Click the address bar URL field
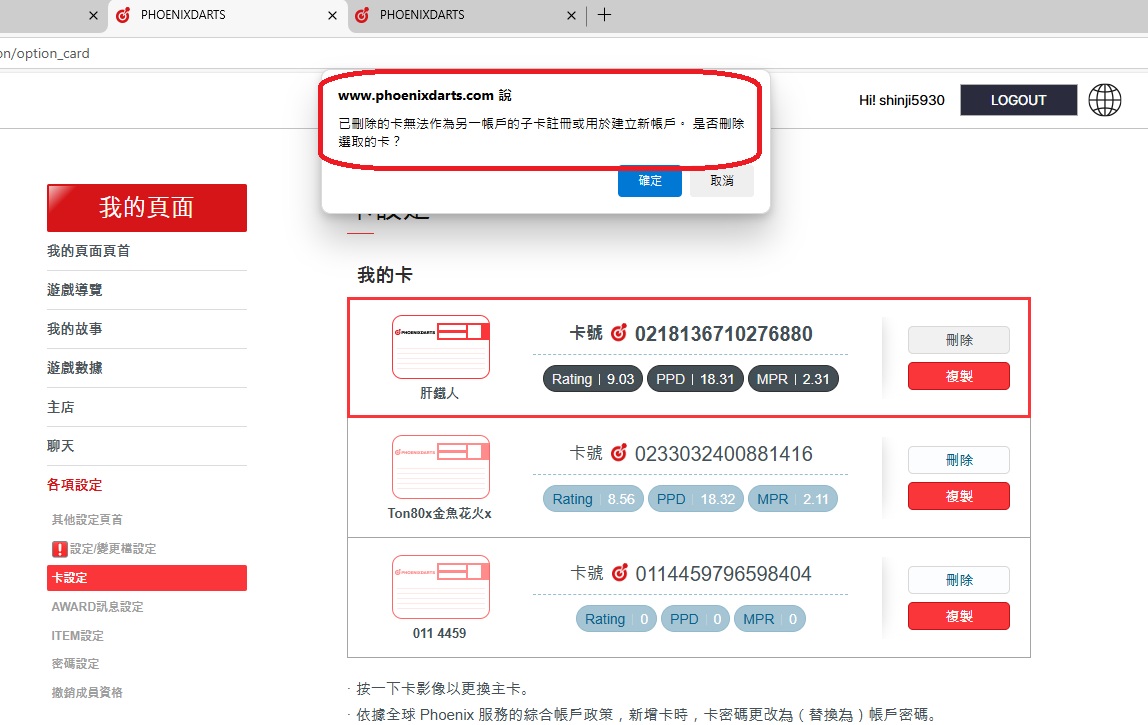Viewport: 1148px width, 725px height. click(x=574, y=53)
